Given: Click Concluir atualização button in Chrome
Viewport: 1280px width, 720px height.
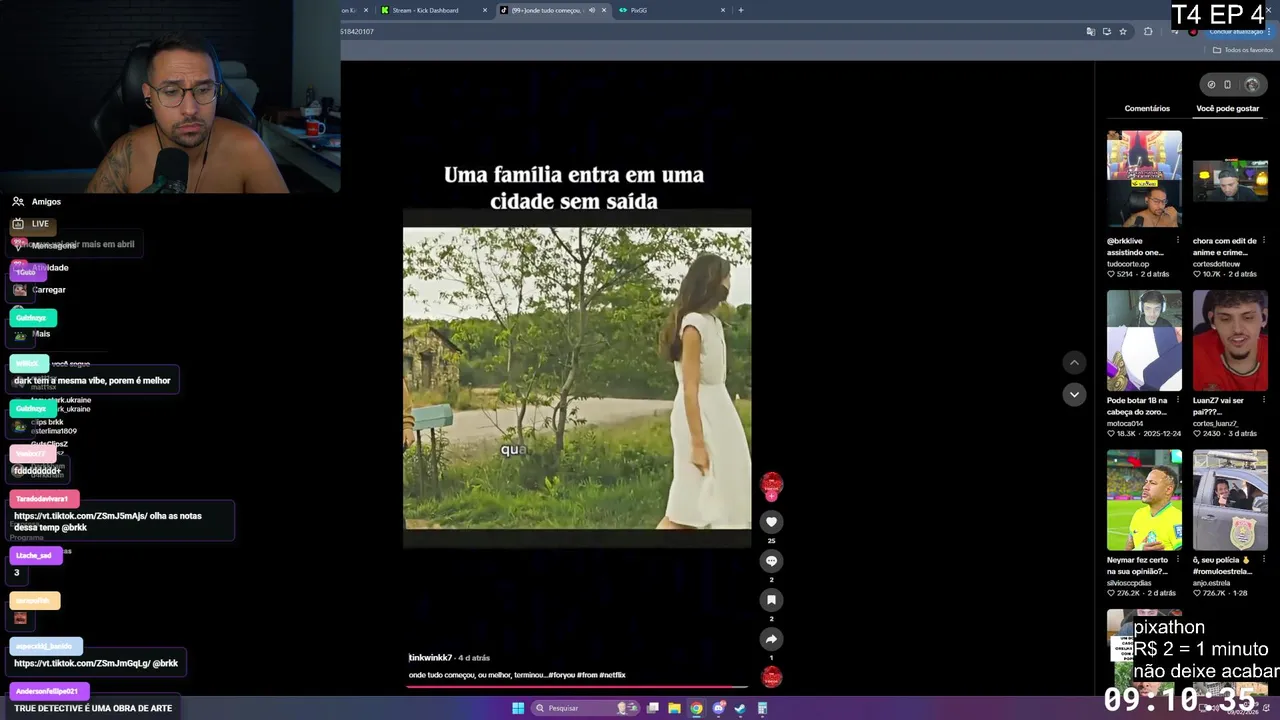Looking at the screenshot, I should point(1236,31).
